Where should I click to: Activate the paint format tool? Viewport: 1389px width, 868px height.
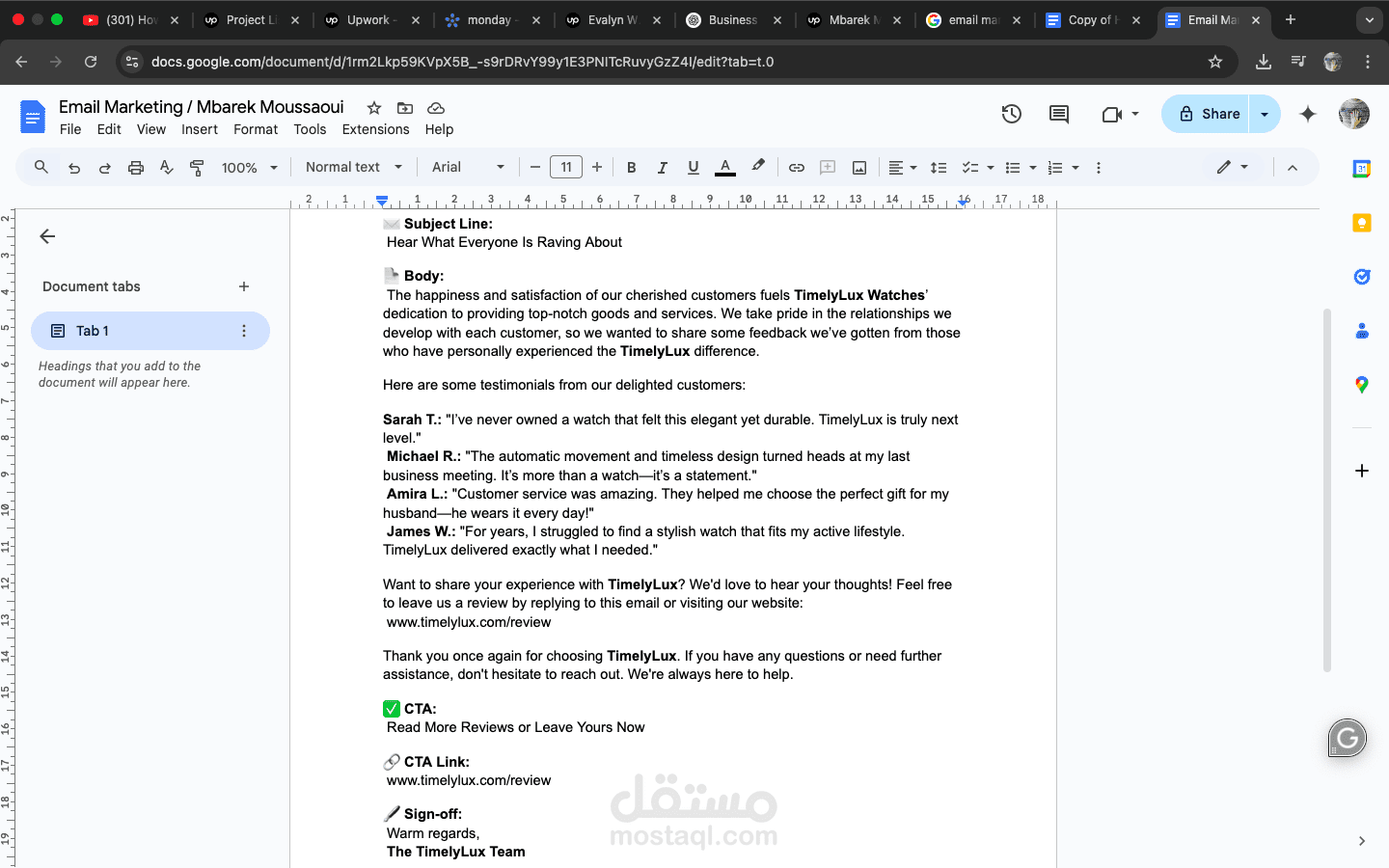[197, 168]
